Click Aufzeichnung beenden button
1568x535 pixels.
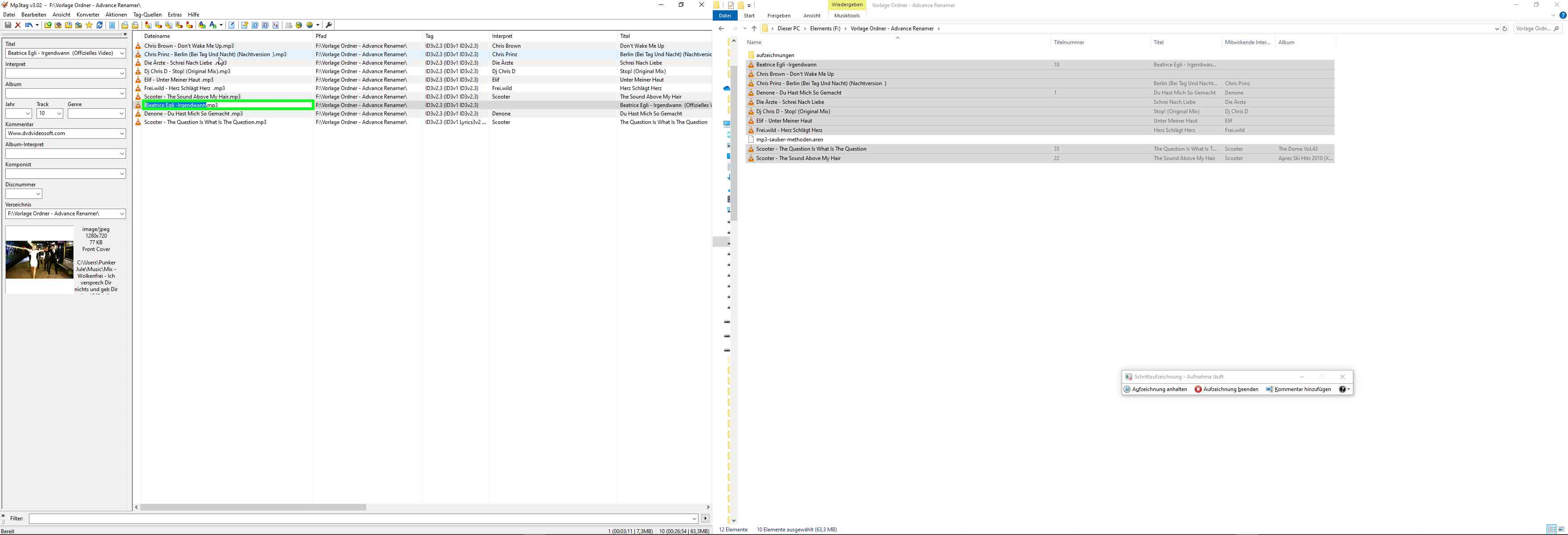[x=1226, y=389]
